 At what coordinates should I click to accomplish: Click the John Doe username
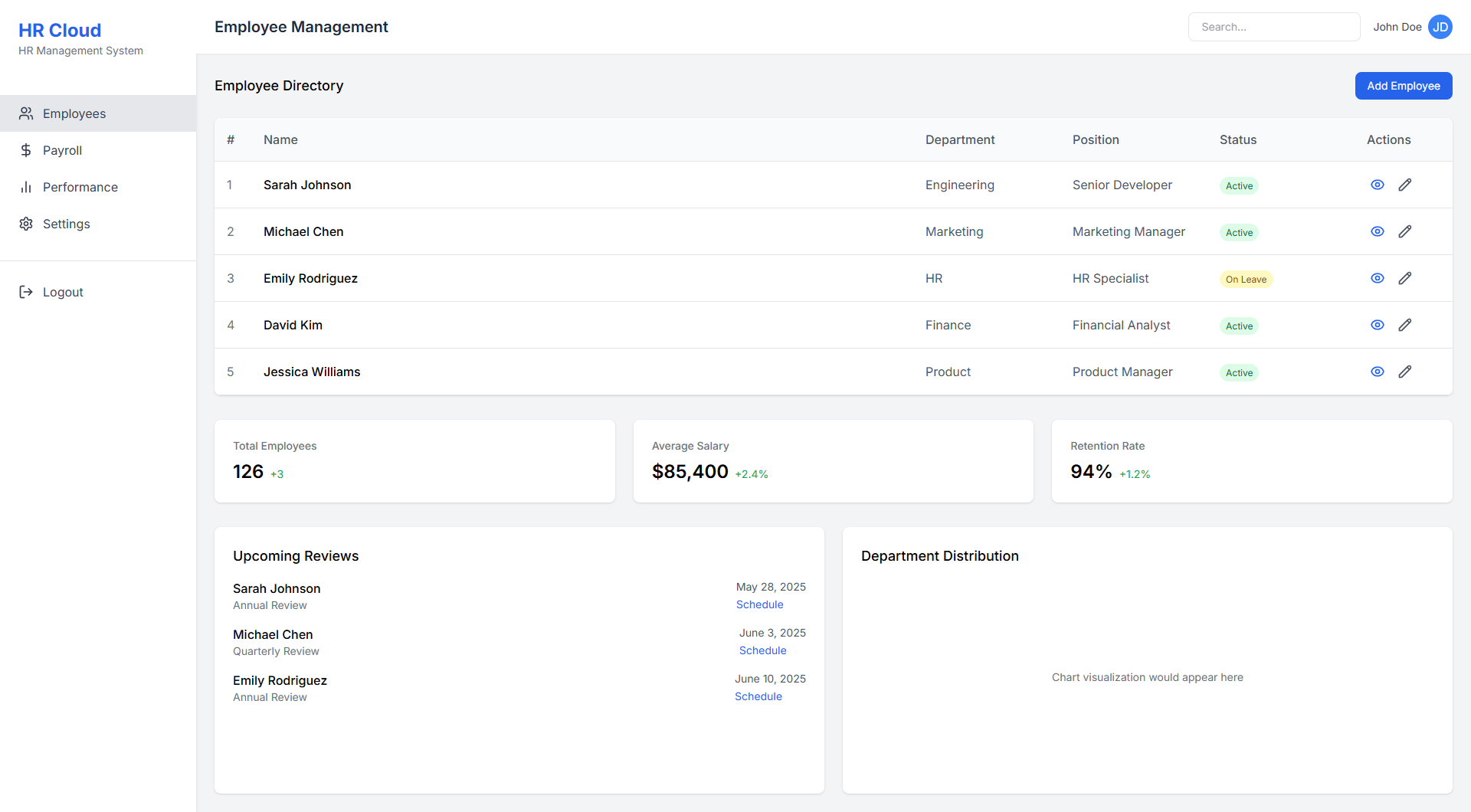tap(1397, 27)
